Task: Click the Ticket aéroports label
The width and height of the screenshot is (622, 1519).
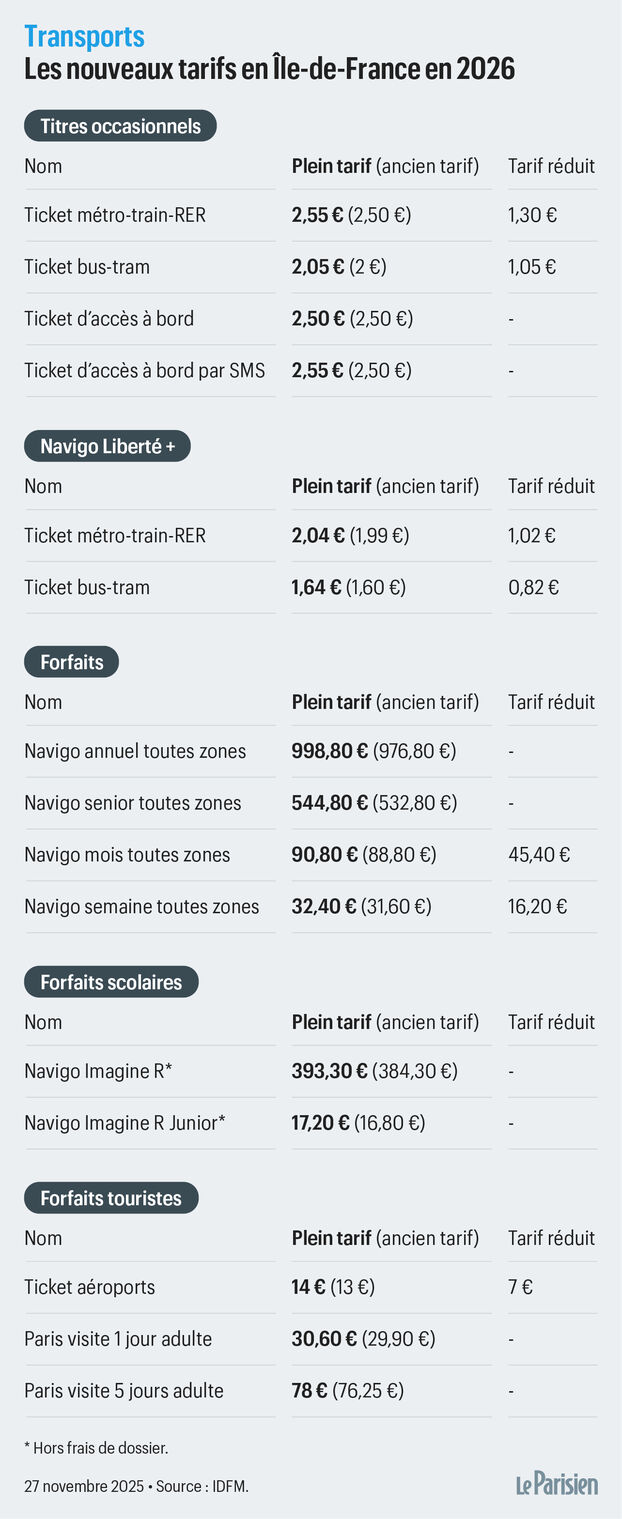Action: pyautogui.click(x=90, y=1287)
